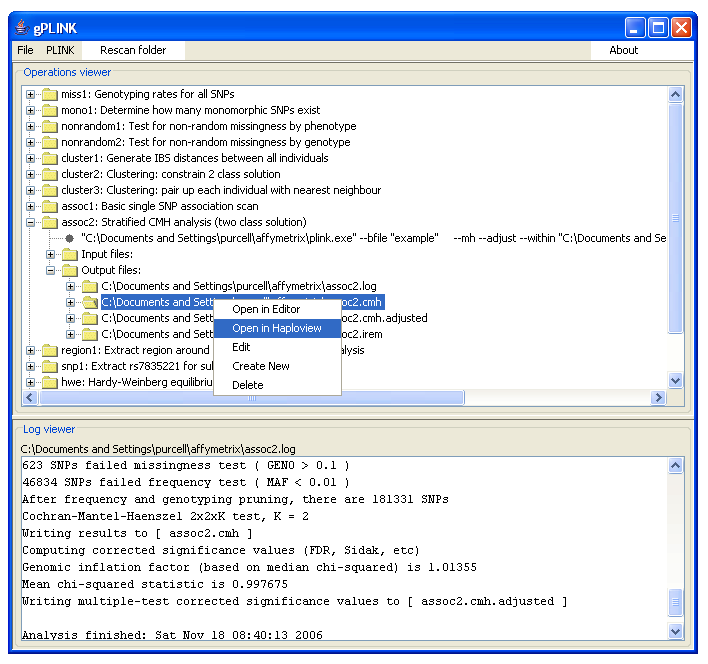Click log viewer scroll up arrow

click(x=675, y=466)
